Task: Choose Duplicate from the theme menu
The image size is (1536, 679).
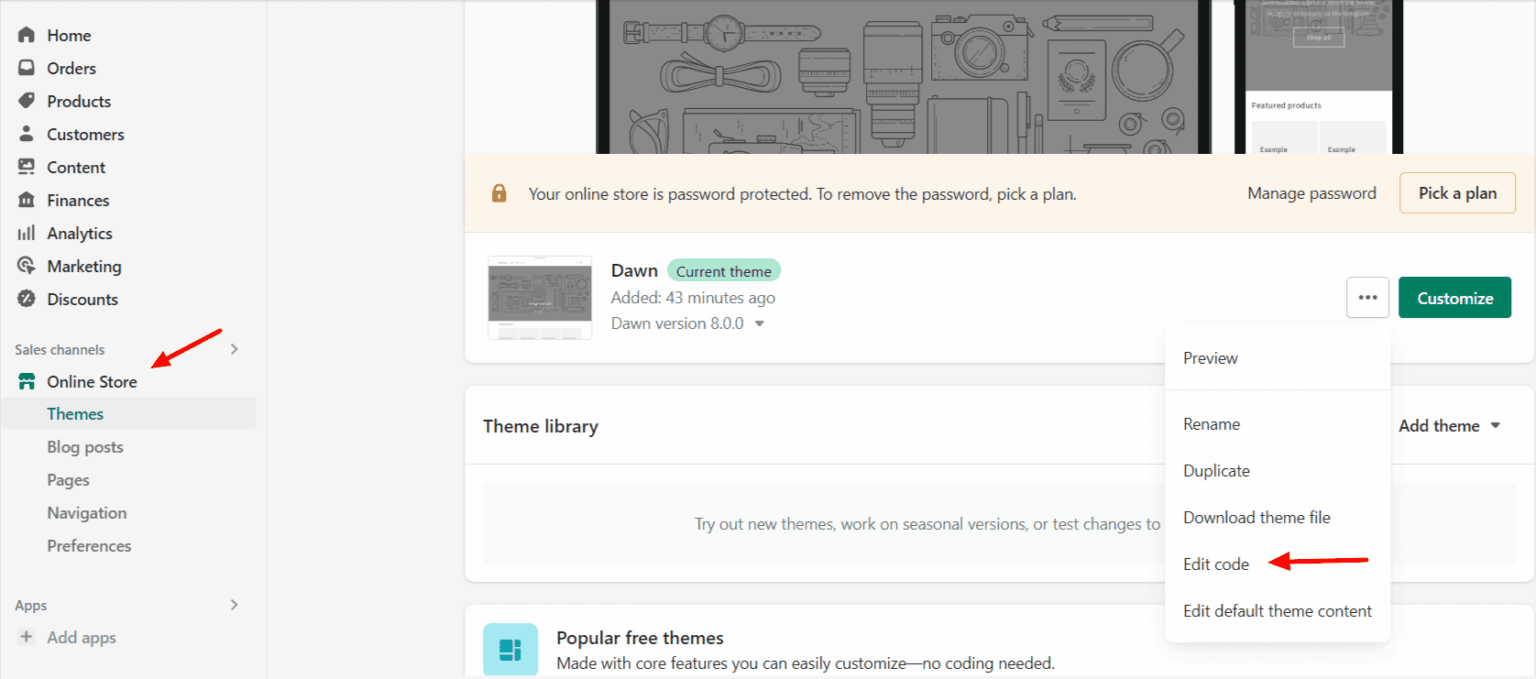Action: [x=1216, y=470]
